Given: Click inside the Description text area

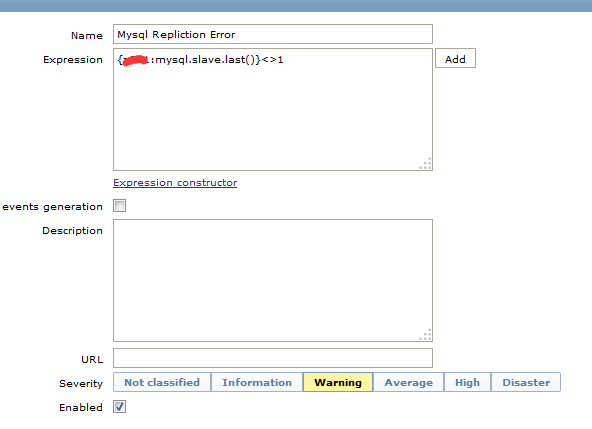Looking at the screenshot, I should pos(273,281).
